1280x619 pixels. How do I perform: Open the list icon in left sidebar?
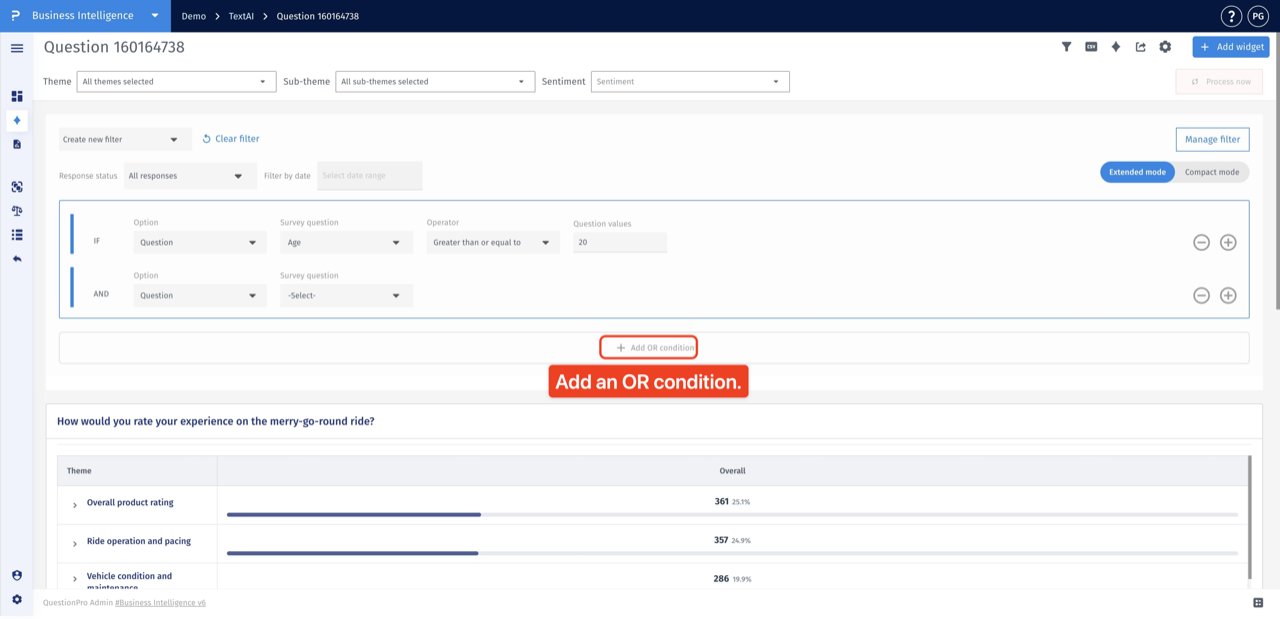(x=17, y=235)
